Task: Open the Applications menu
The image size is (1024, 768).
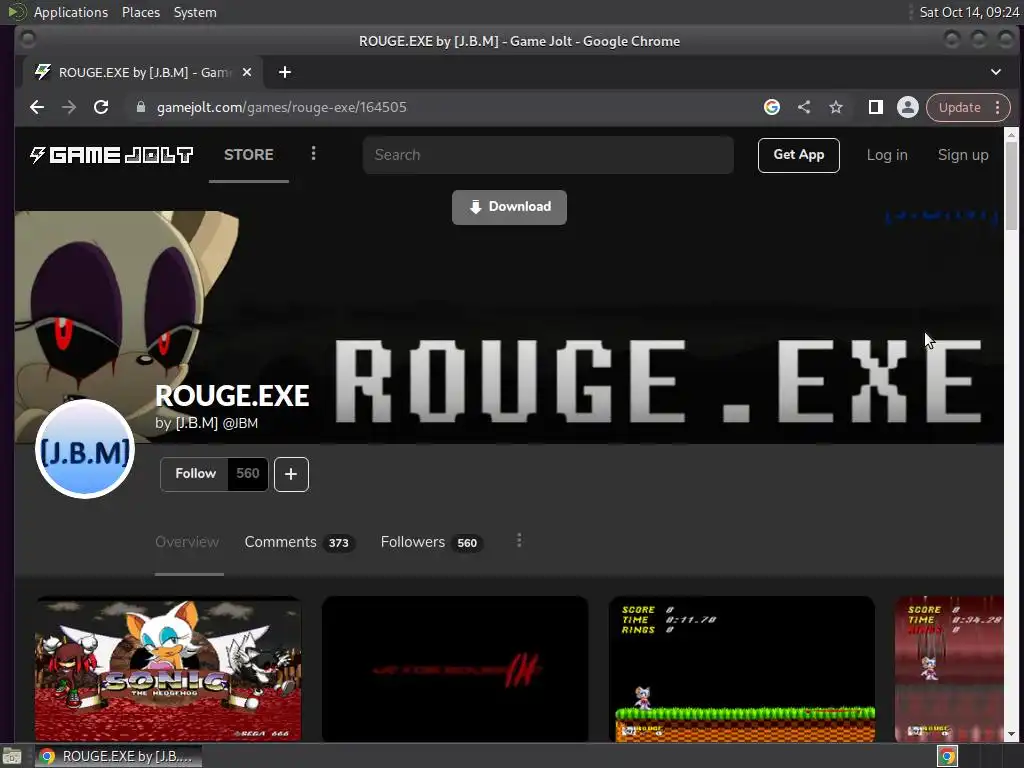Action: pos(71,12)
